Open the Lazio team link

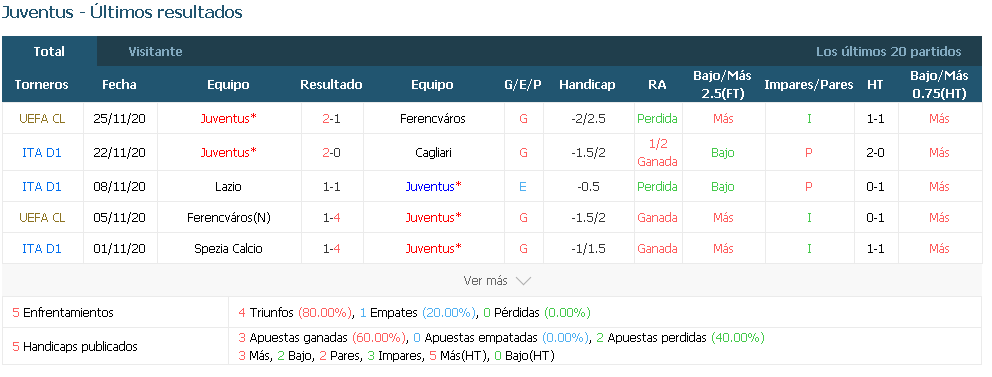(228, 187)
